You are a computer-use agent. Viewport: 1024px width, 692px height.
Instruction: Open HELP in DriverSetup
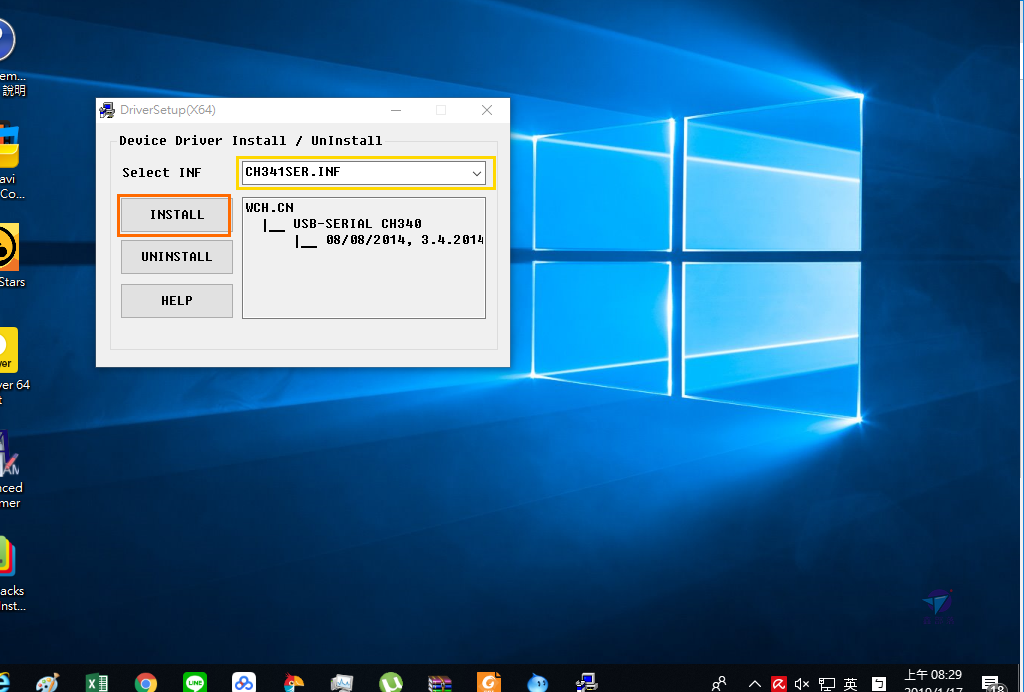(x=176, y=301)
